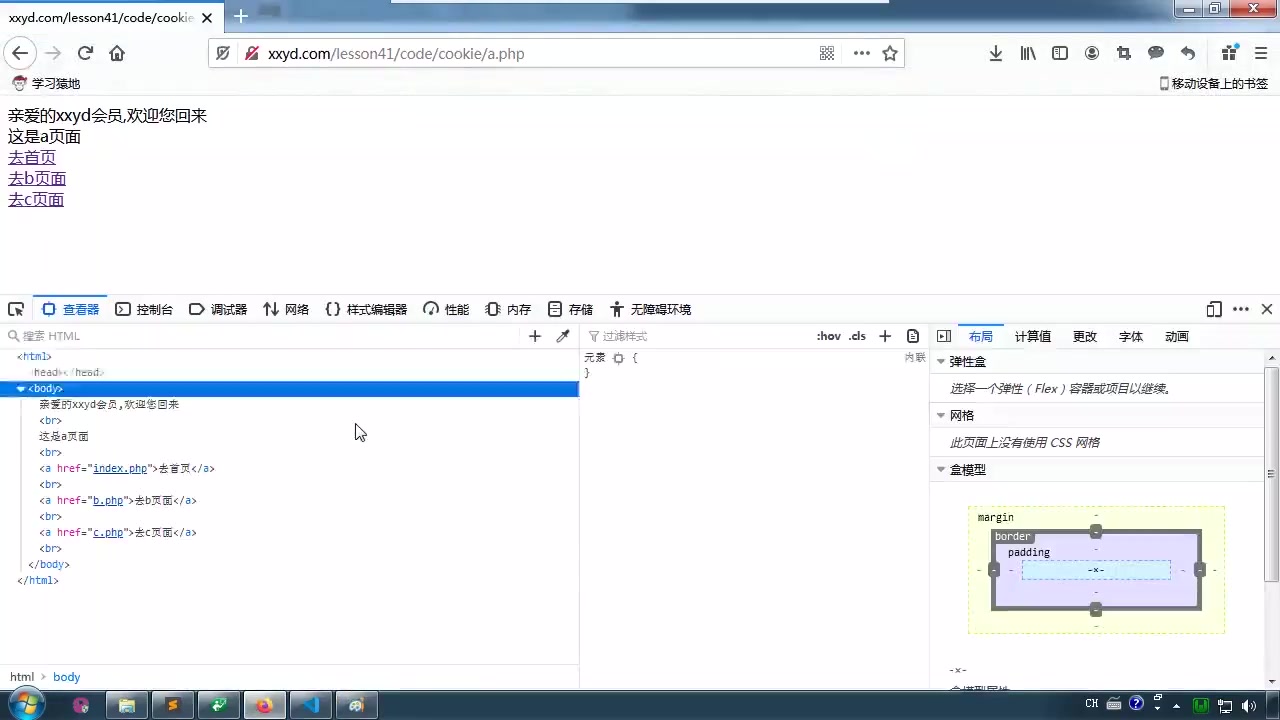Click the print media simulation document icon

912,335
